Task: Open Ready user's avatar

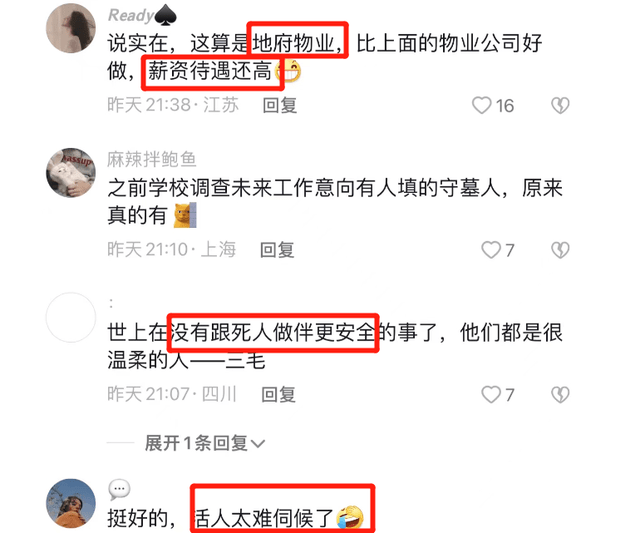Action: coord(71,28)
